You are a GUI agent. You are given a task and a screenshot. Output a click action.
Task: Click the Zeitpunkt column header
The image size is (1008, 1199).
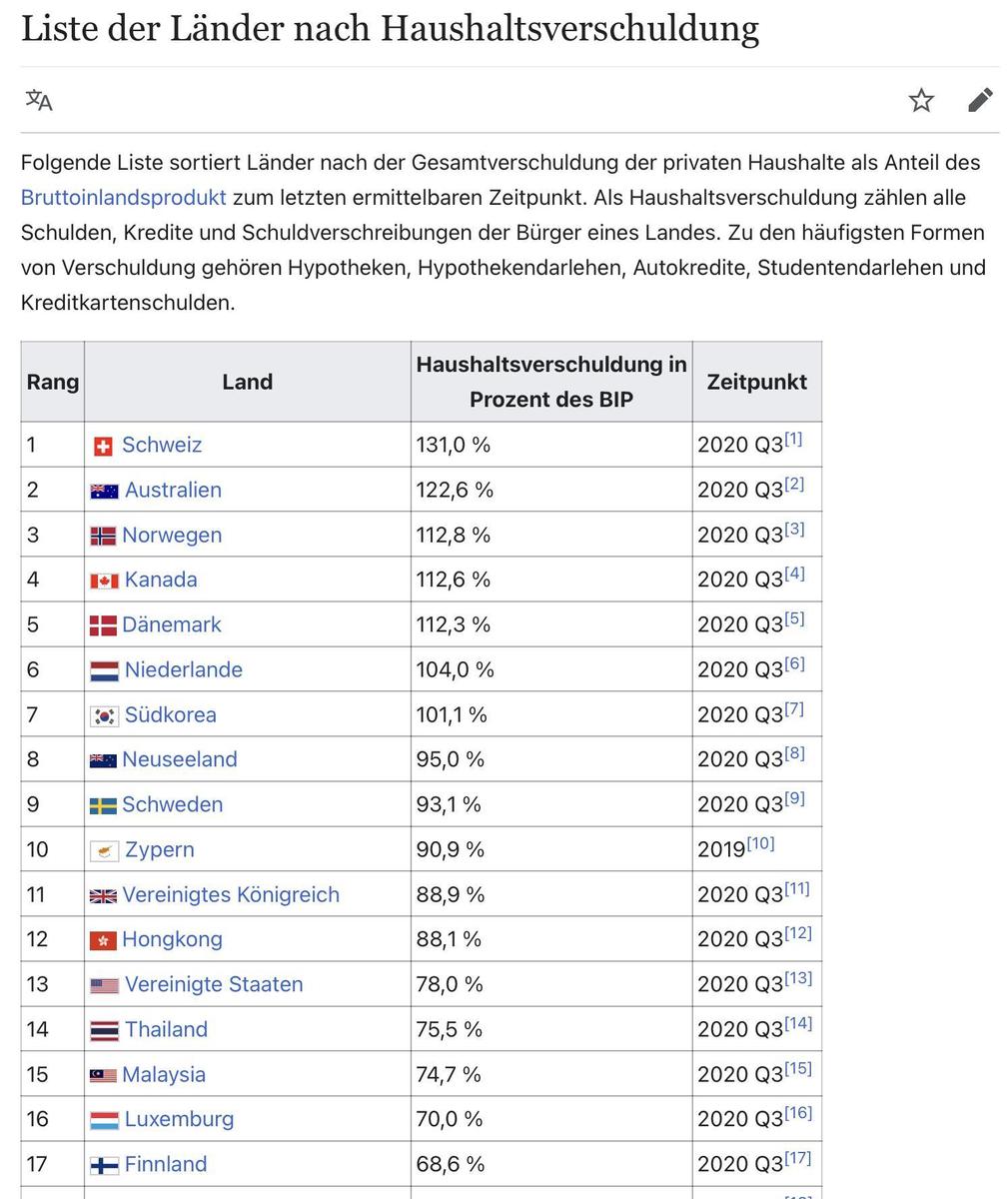[757, 382]
